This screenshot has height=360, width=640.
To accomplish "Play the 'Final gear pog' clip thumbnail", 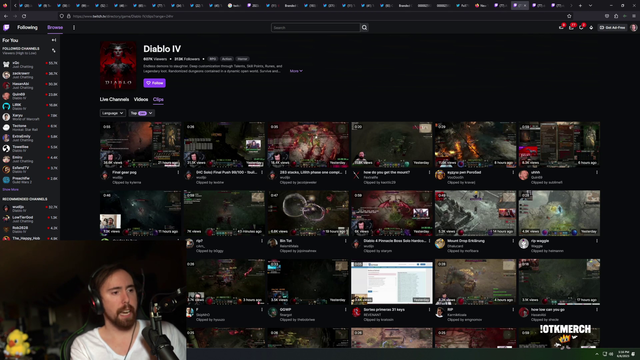I will tap(140, 144).
